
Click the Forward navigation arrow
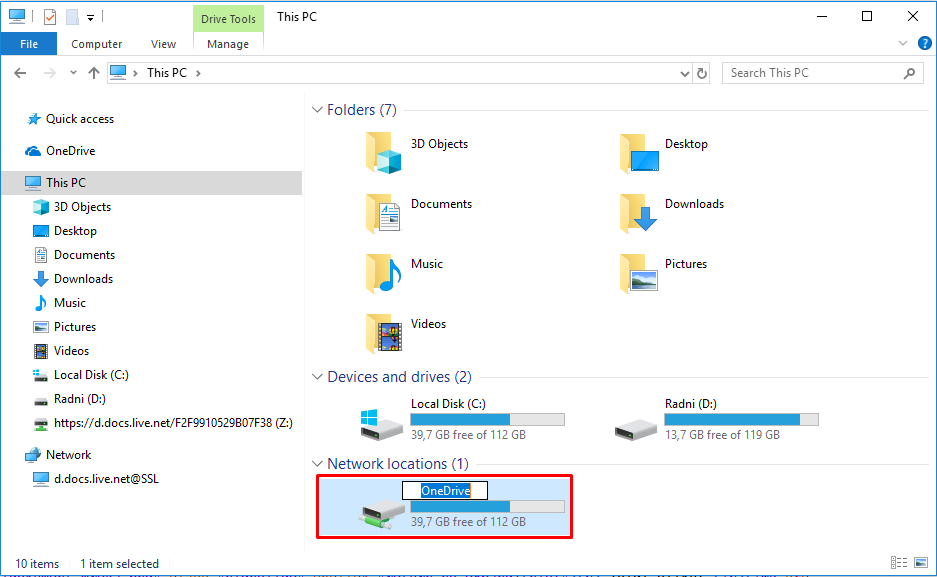tap(50, 73)
